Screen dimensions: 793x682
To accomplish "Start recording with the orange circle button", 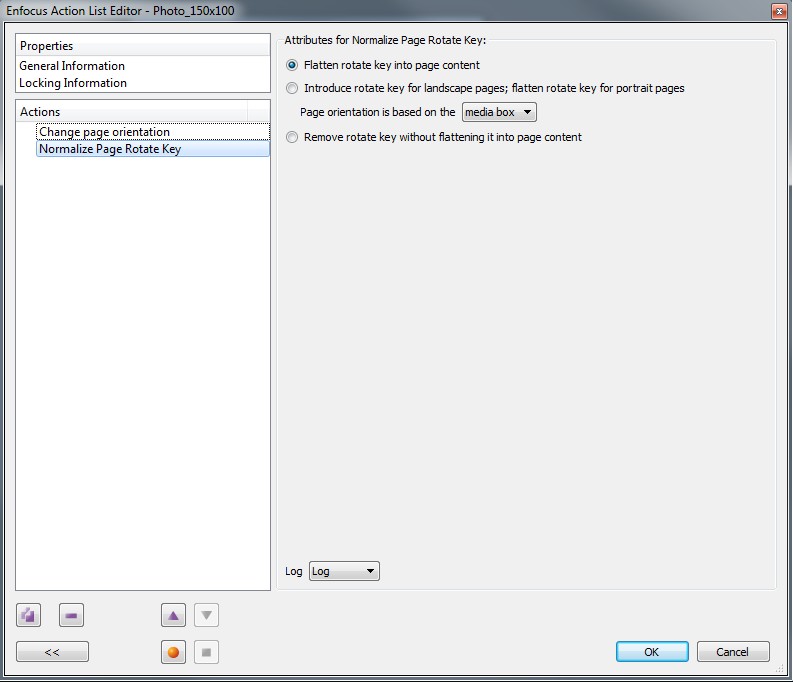I will tap(173, 652).
